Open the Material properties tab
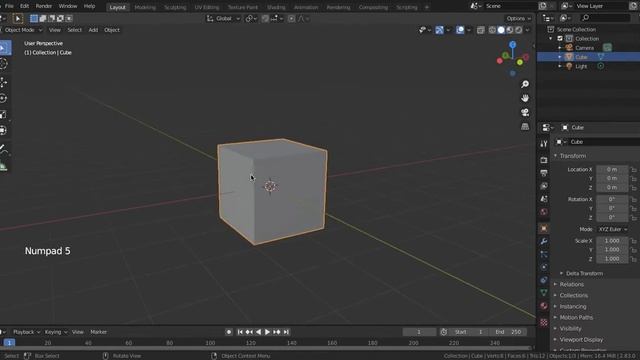This screenshot has width=640, height=360. [544, 306]
